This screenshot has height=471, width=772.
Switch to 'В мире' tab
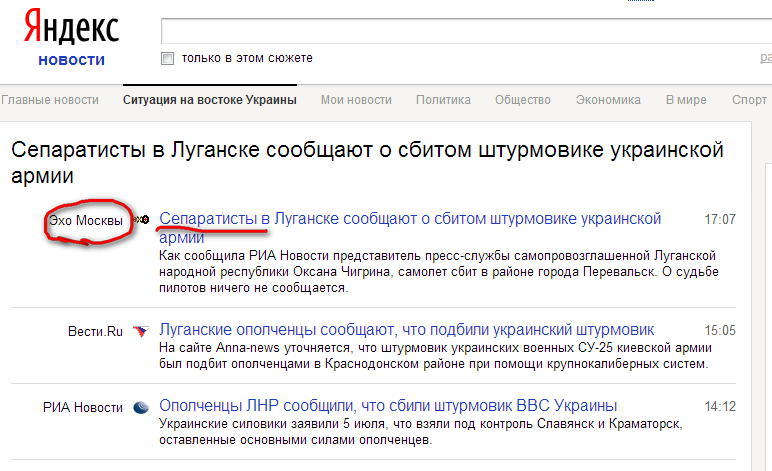coord(686,100)
